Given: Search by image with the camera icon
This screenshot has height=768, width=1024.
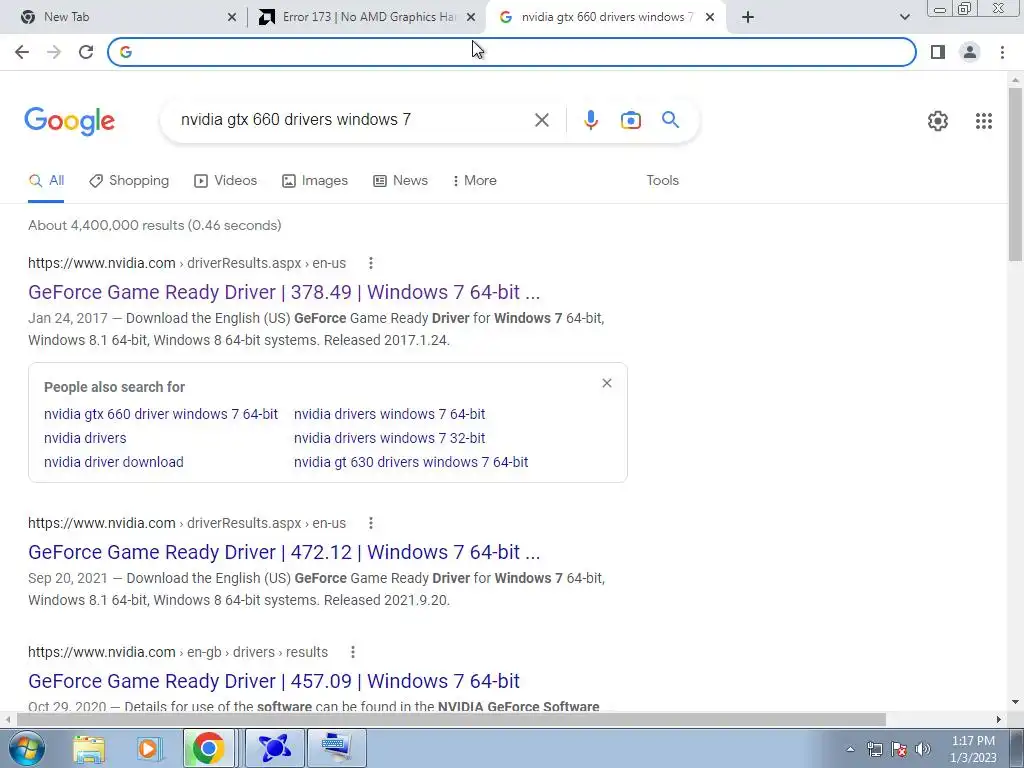Looking at the screenshot, I should 630,120.
